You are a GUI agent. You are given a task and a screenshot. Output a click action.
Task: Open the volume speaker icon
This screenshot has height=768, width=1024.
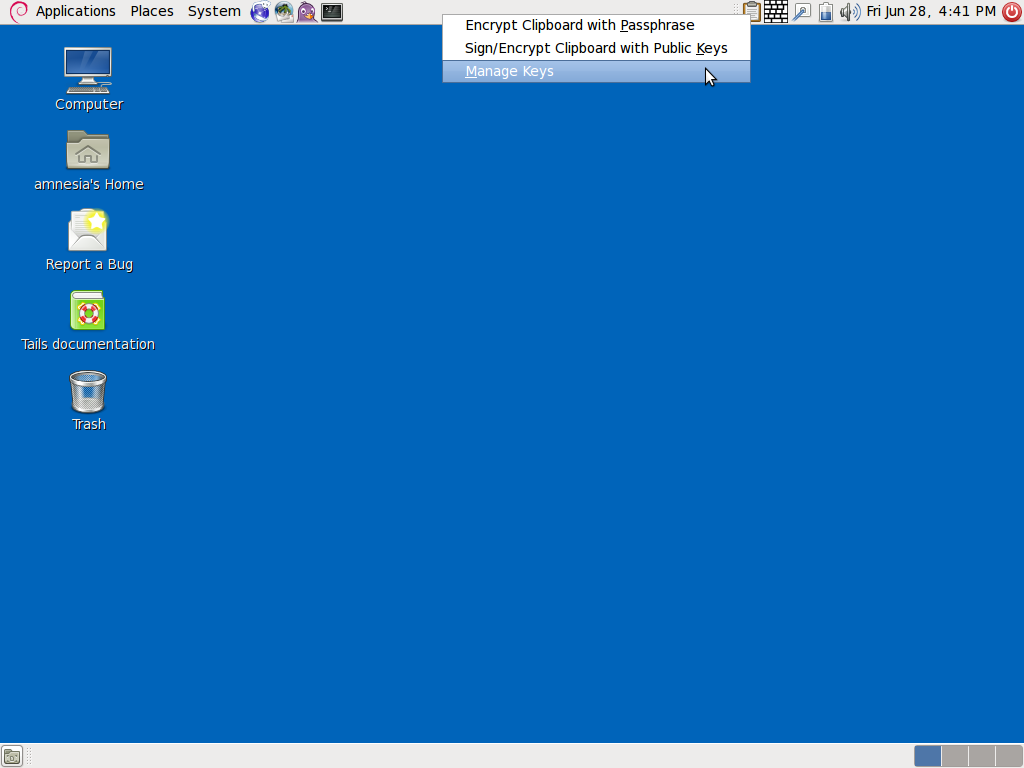(x=850, y=12)
